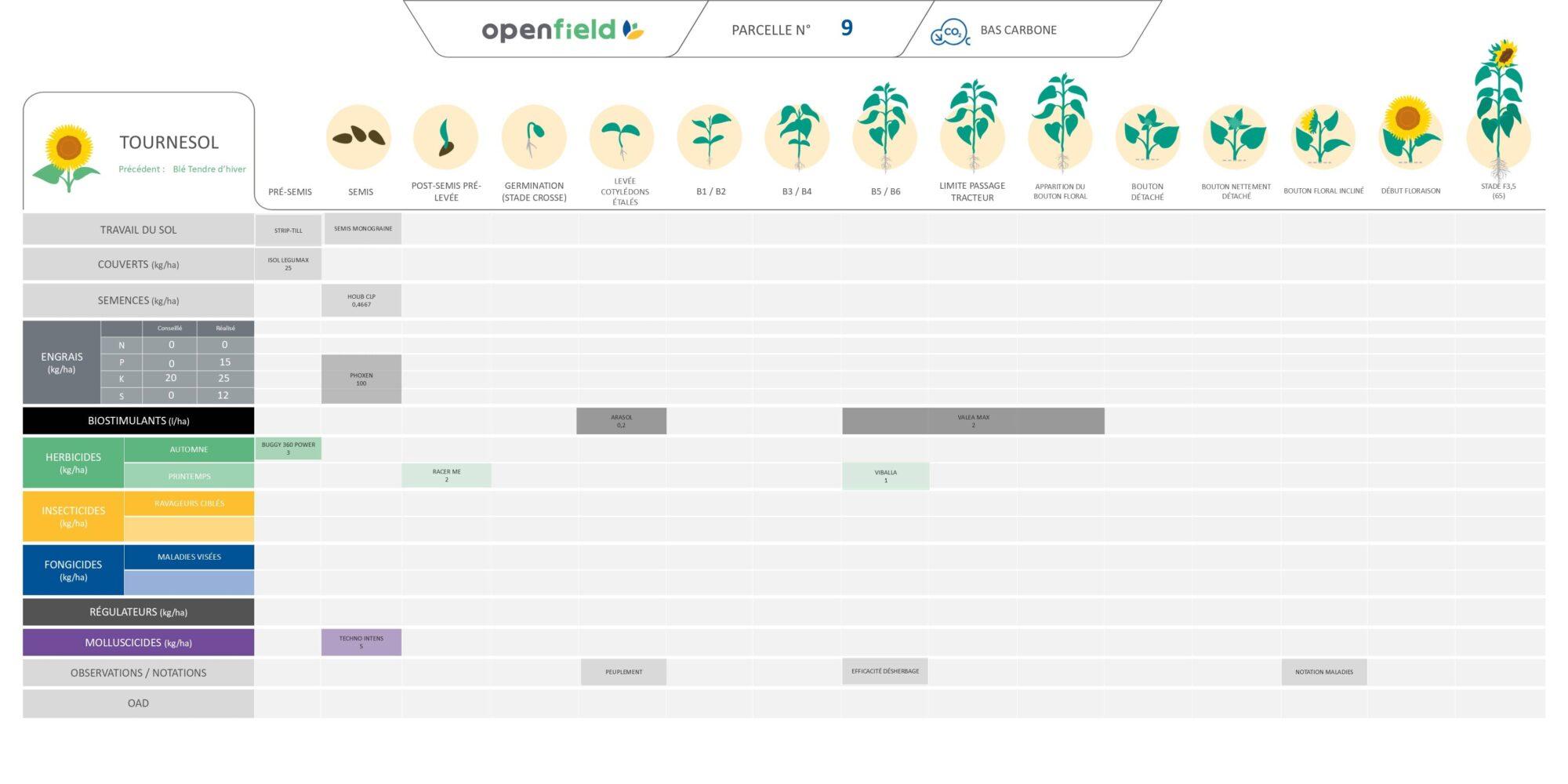Select the Bouton floral incliné icon
Image resolution: width=1568 pixels, height=784 pixels.
point(1323,136)
